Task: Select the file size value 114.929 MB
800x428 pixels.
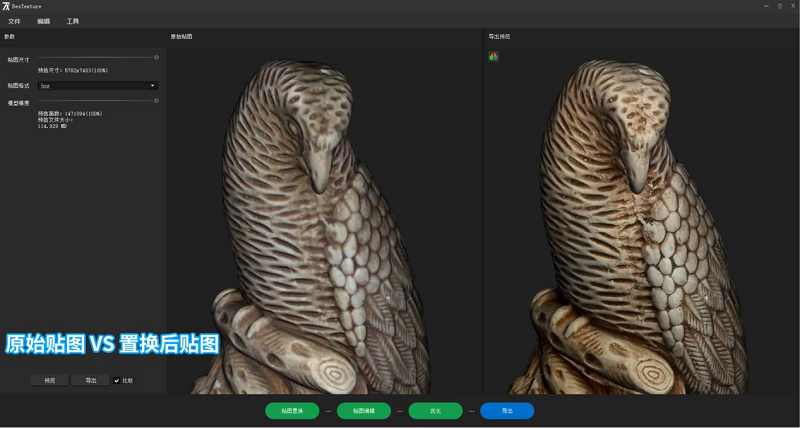Action: (x=53, y=126)
